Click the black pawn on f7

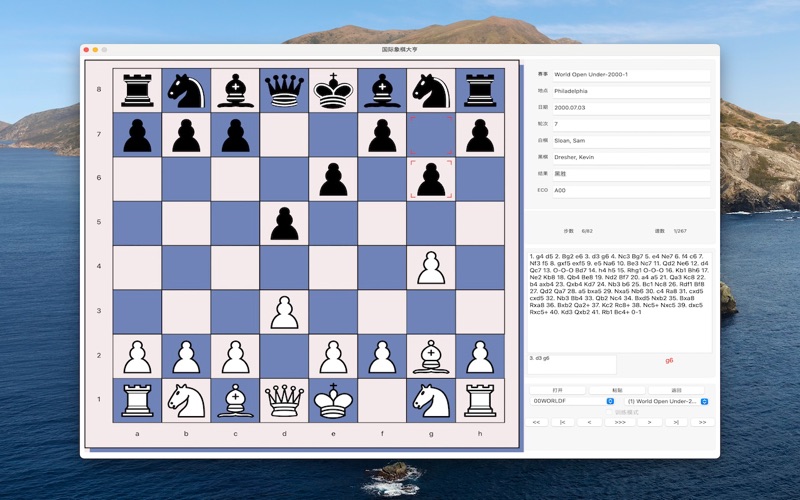point(382,135)
